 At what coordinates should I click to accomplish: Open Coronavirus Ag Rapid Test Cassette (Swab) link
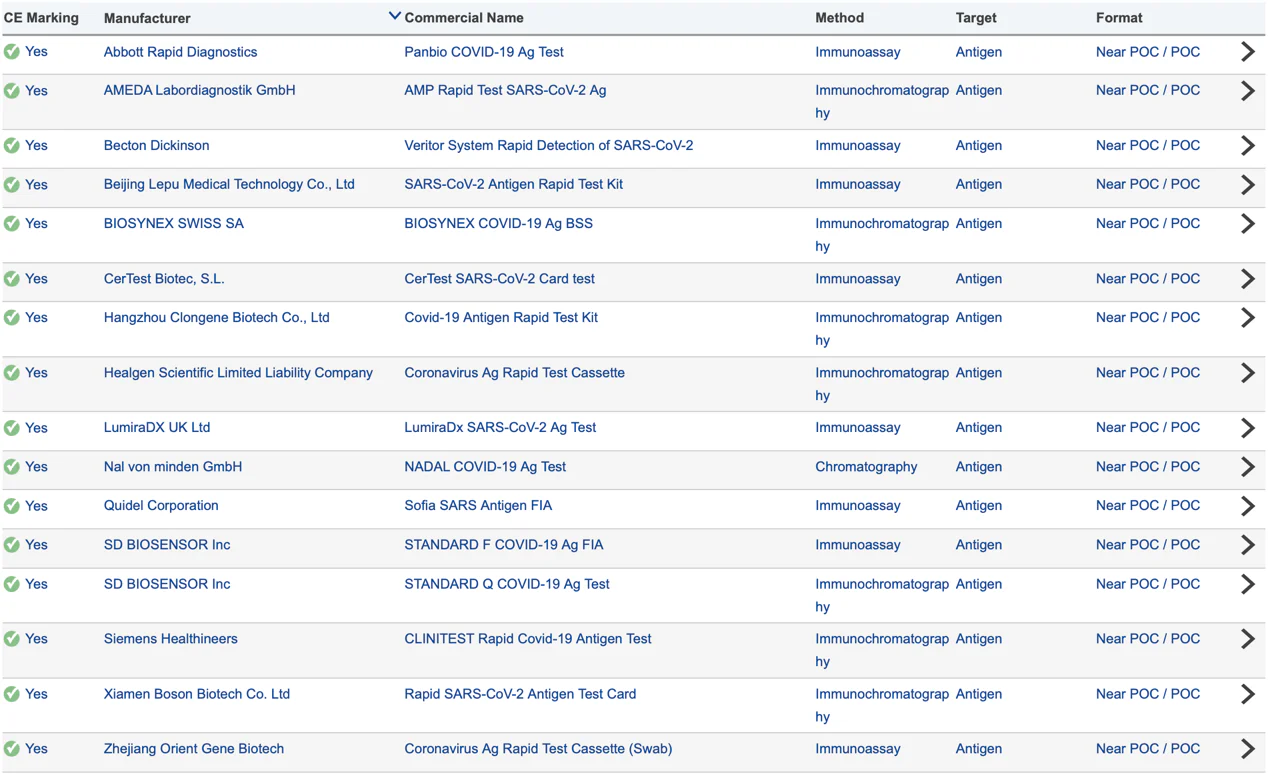tap(538, 748)
